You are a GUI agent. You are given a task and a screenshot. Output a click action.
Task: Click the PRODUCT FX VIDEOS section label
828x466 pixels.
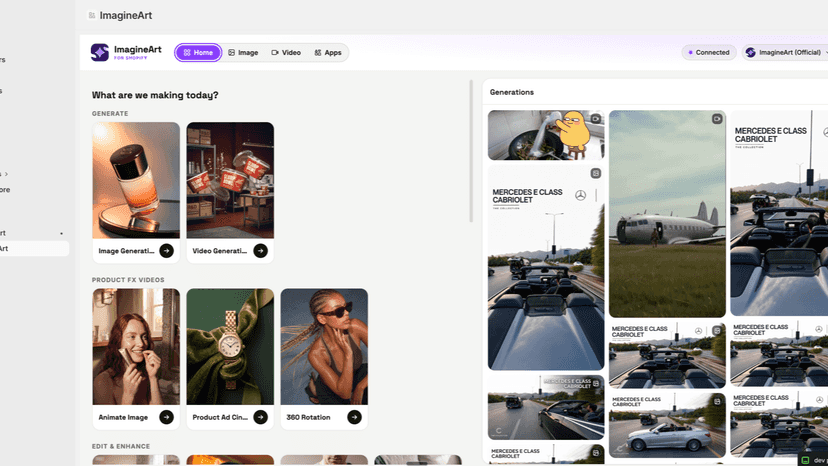[128, 280]
